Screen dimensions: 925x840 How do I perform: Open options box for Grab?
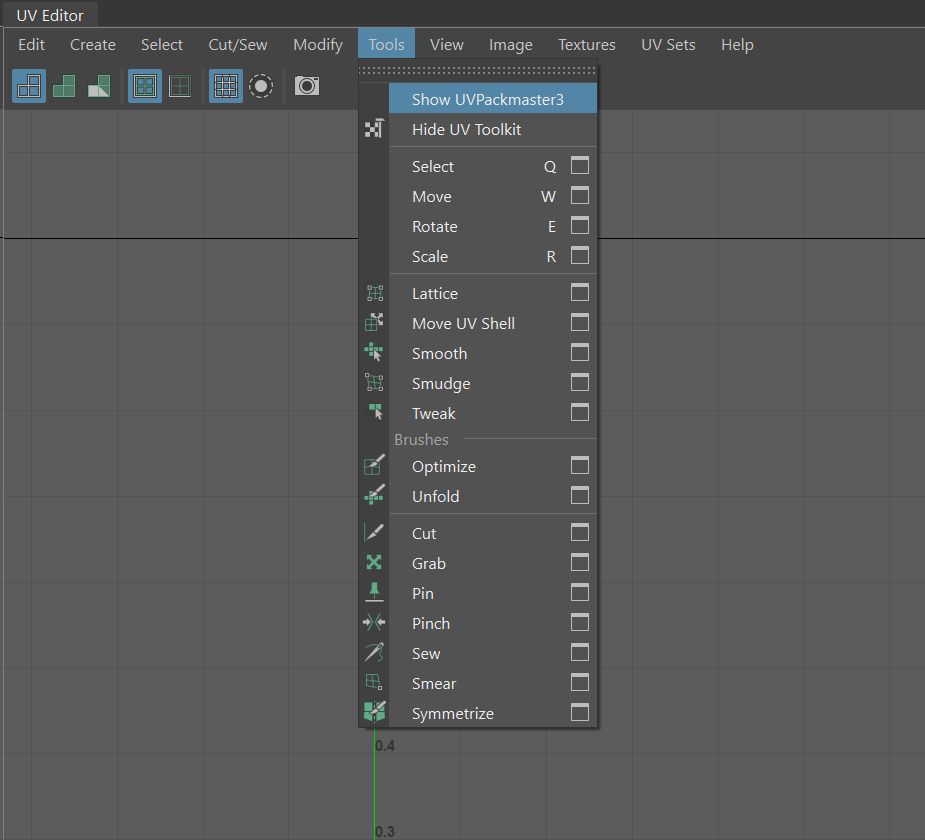pyautogui.click(x=580, y=563)
